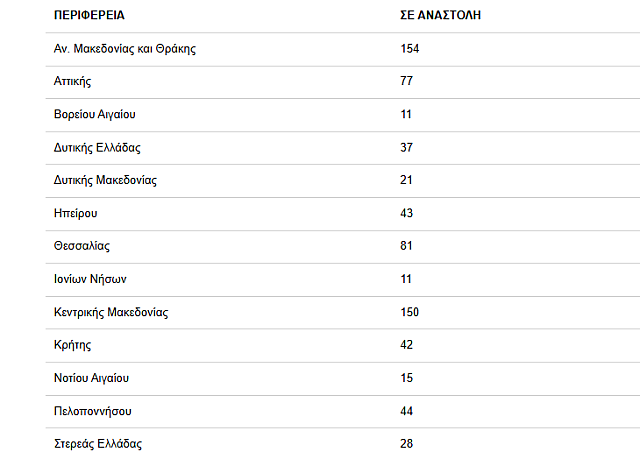Select the Αν. Μακεδονίας και Θράκης row label
This screenshot has width=640, height=459.
(124, 49)
